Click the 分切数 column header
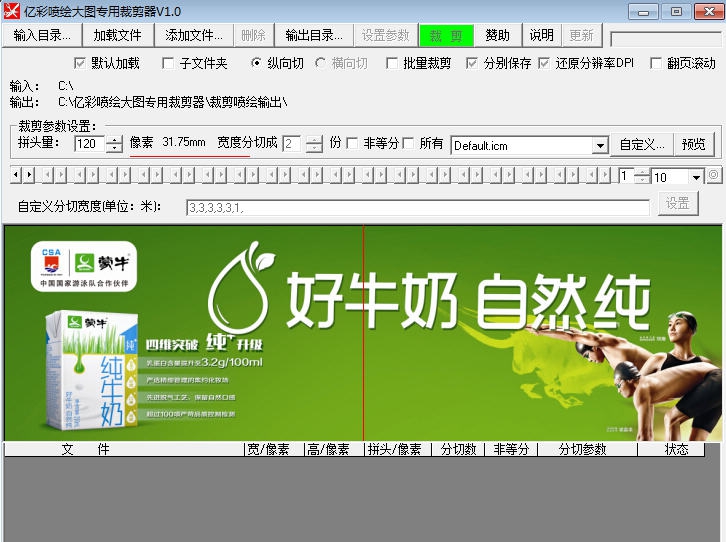The height and width of the screenshot is (542, 726). point(458,449)
